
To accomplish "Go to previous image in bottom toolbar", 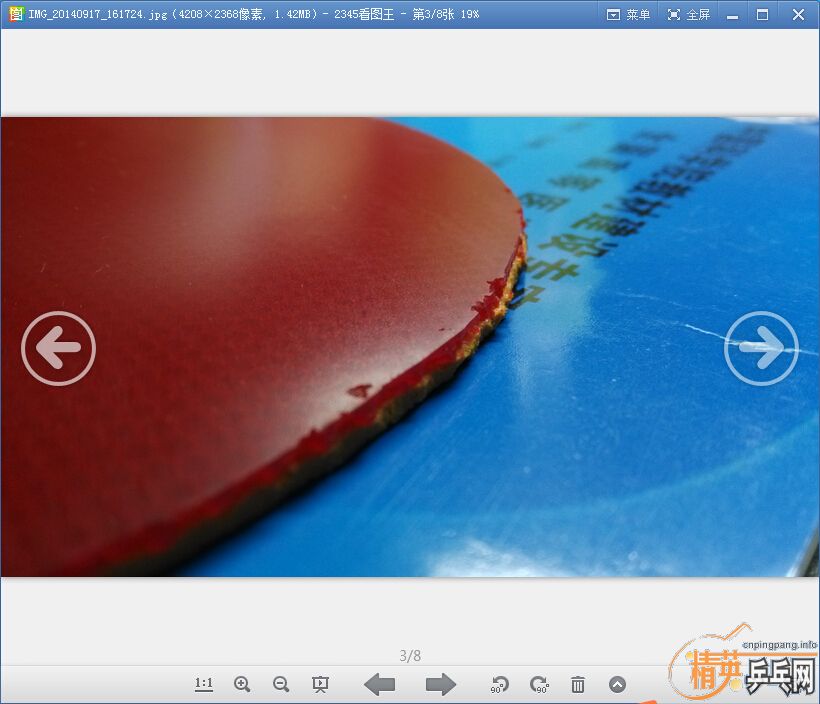I will click(379, 684).
